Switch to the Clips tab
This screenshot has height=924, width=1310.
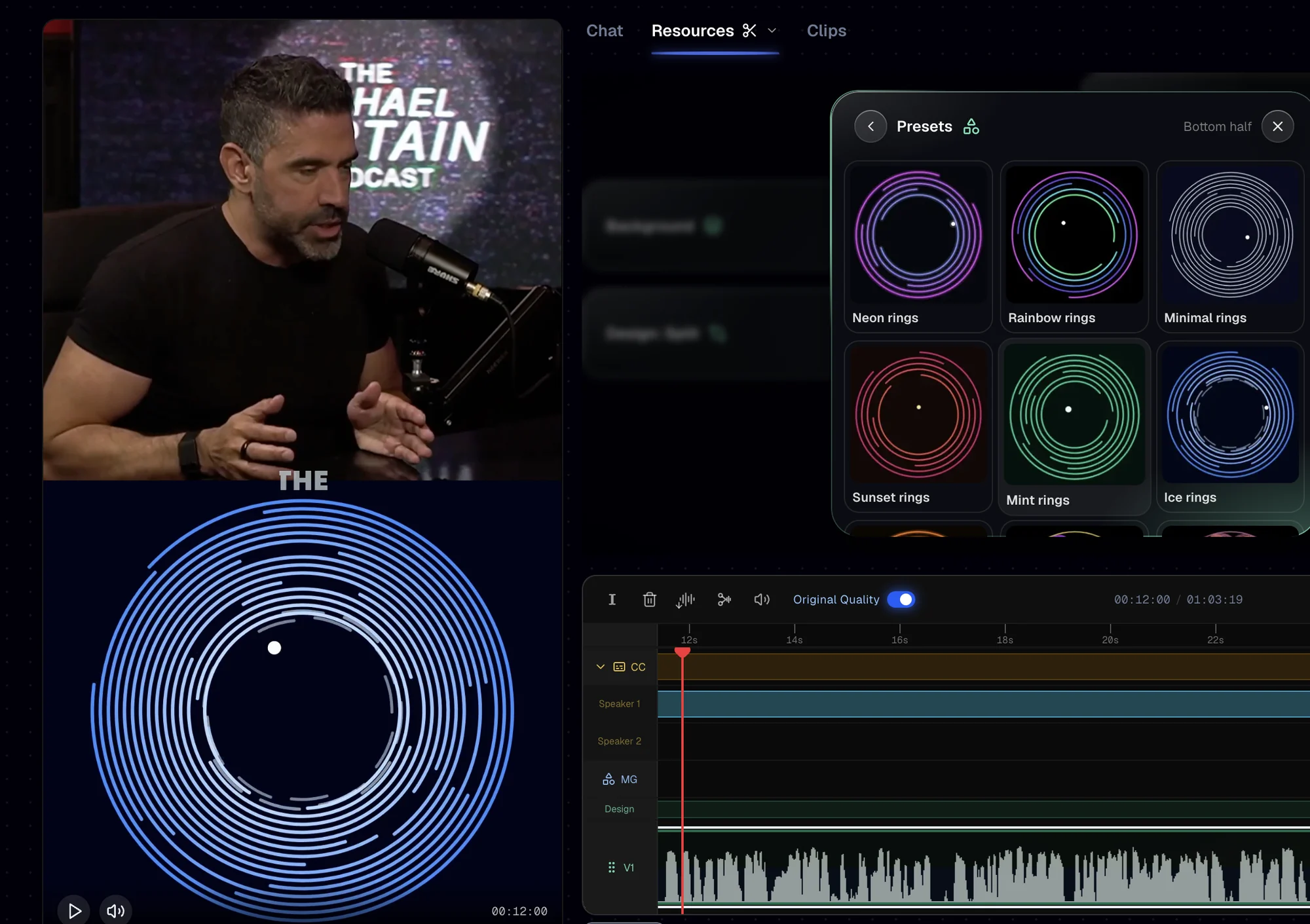[826, 31]
